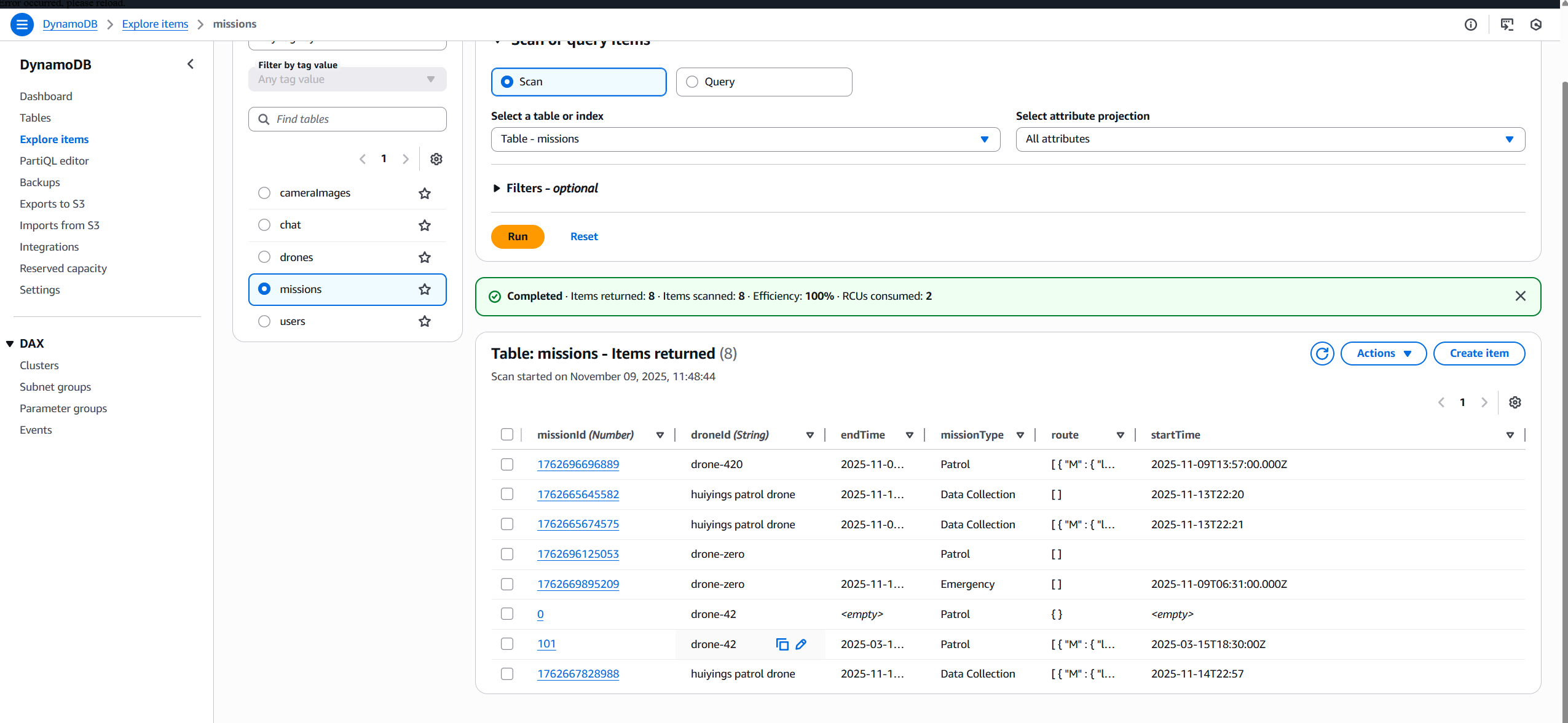This screenshot has width=1568, height=723.
Task: Select the Query radio option
Action: click(692, 82)
